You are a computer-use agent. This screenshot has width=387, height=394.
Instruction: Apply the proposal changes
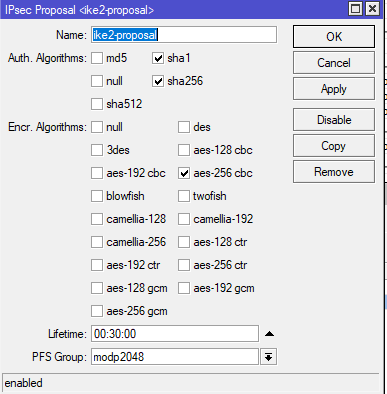click(x=334, y=89)
